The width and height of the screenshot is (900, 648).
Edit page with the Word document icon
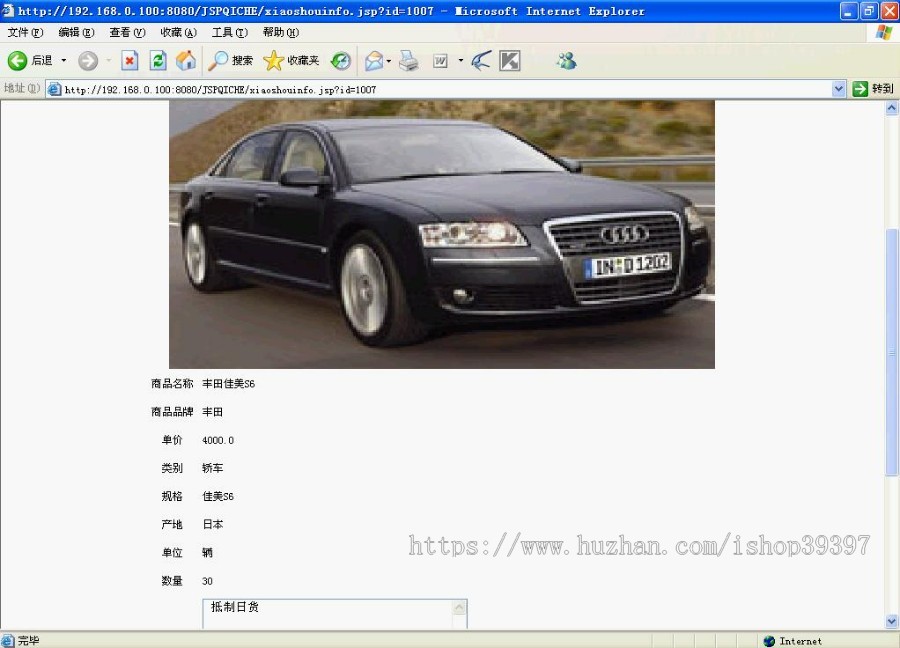pyautogui.click(x=440, y=60)
